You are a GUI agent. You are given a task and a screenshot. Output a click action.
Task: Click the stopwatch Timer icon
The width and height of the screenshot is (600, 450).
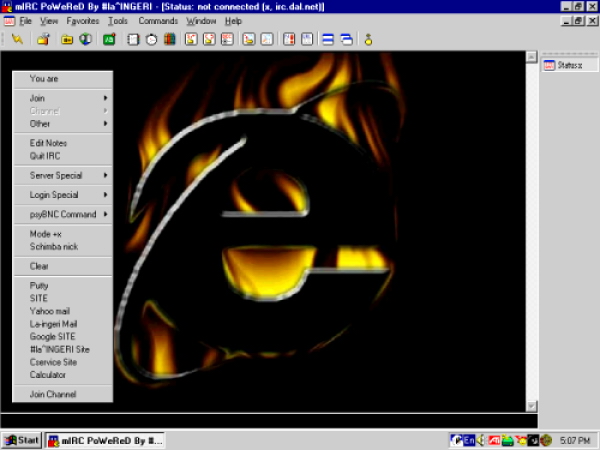tap(152, 39)
